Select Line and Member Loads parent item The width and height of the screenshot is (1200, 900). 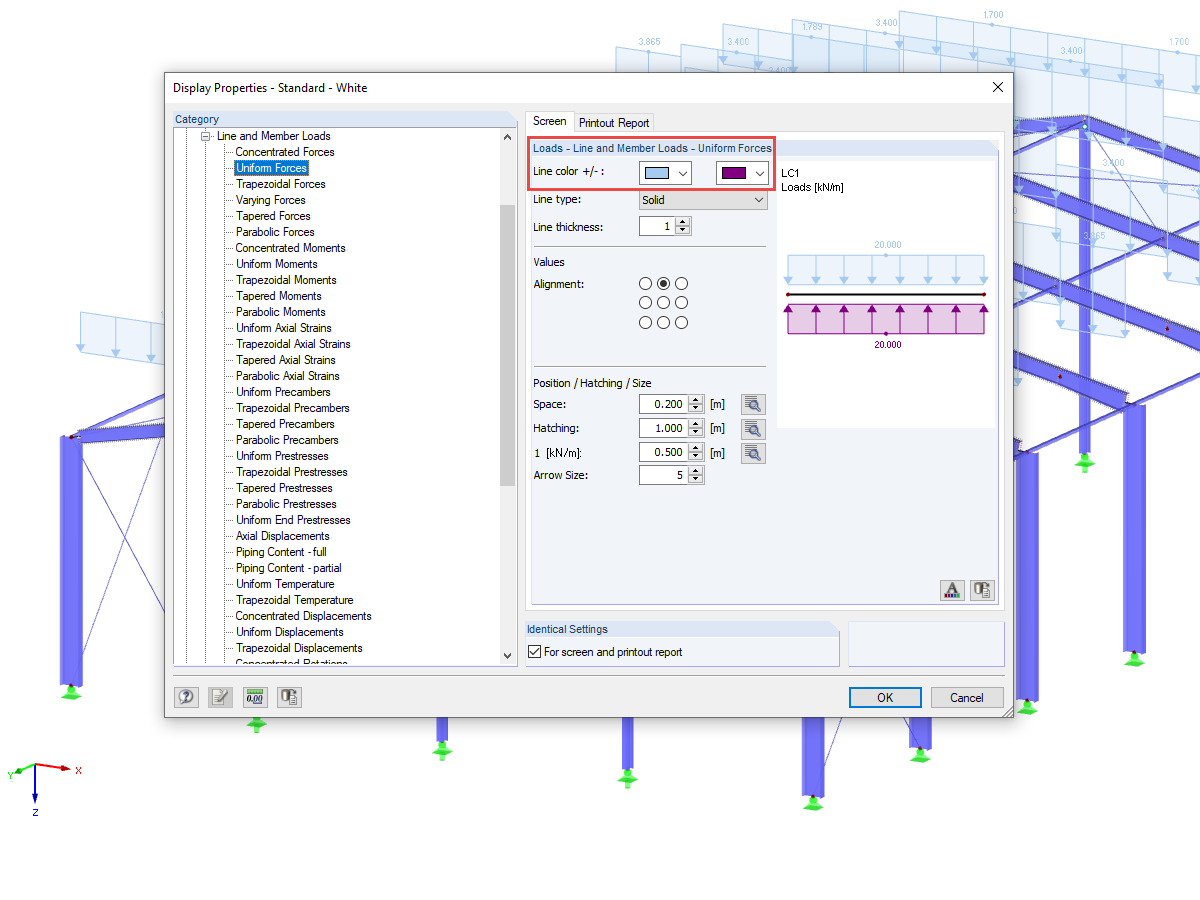coord(273,136)
